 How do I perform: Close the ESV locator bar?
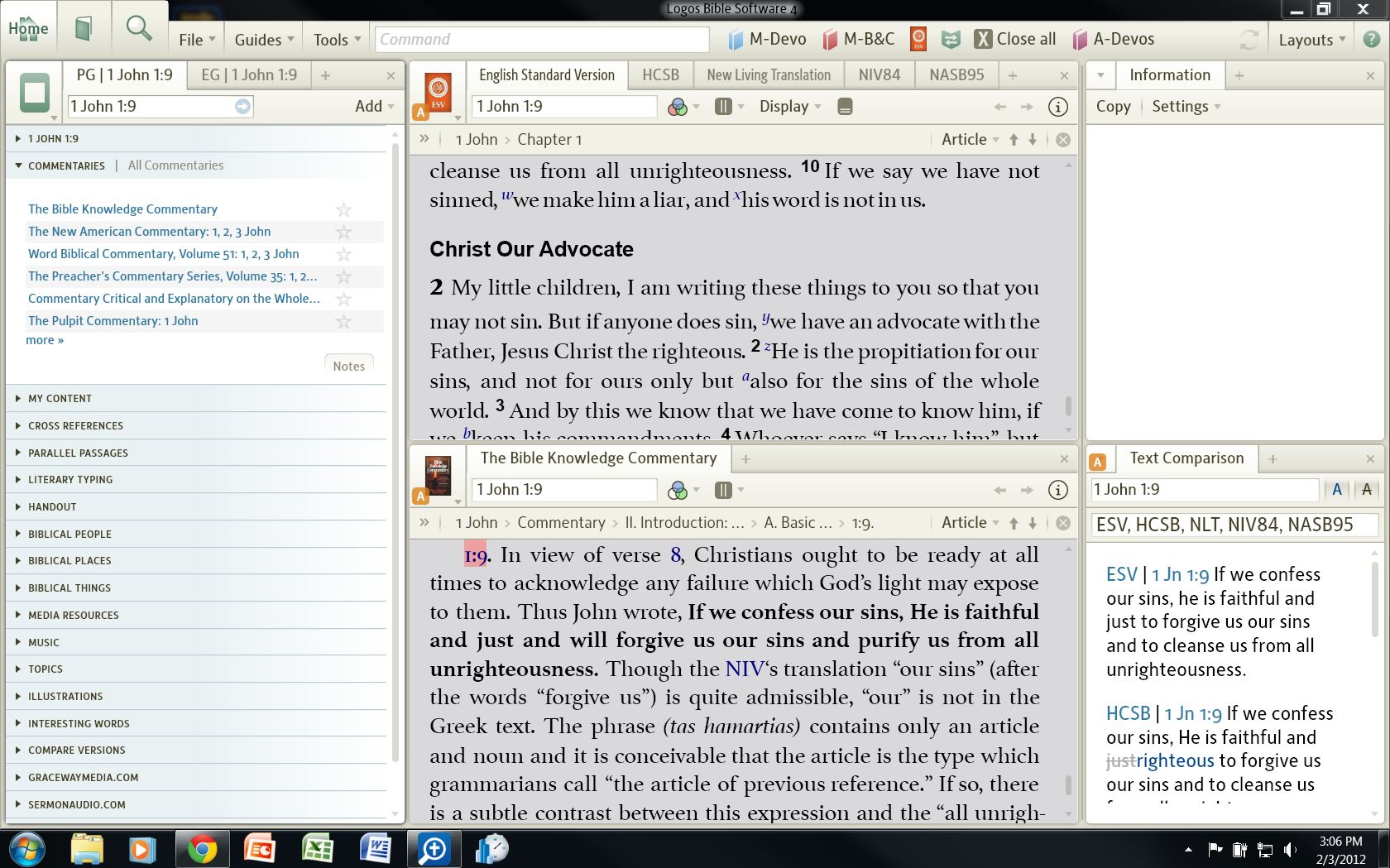[x=1063, y=140]
